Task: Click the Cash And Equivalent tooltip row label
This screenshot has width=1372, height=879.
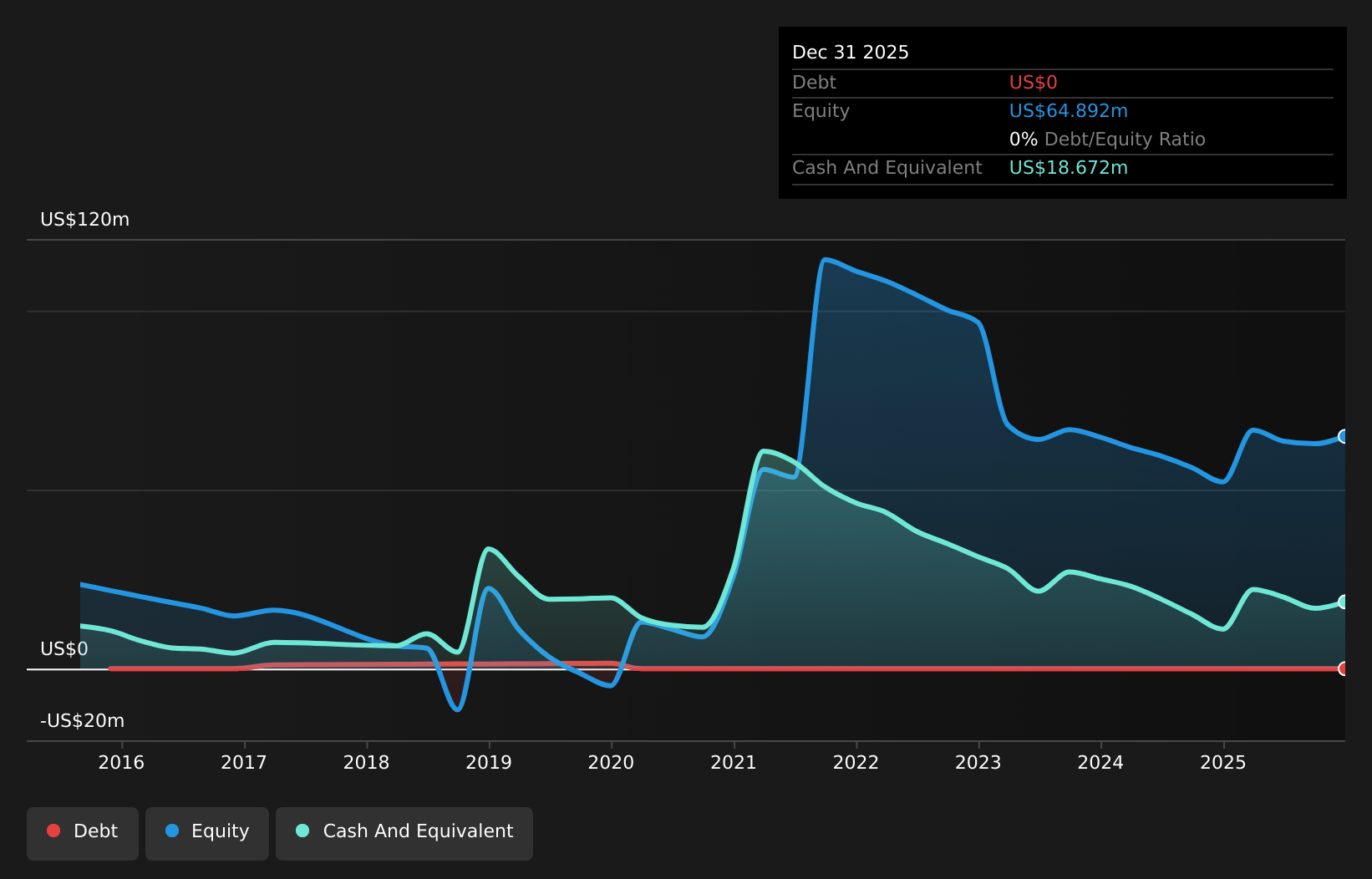Action: click(x=887, y=168)
